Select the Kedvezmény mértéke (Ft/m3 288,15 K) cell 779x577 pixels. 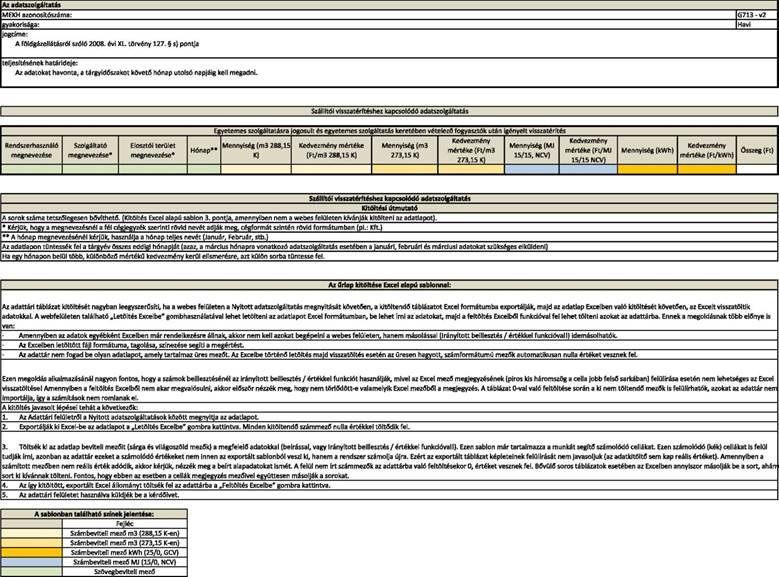point(331,169)
